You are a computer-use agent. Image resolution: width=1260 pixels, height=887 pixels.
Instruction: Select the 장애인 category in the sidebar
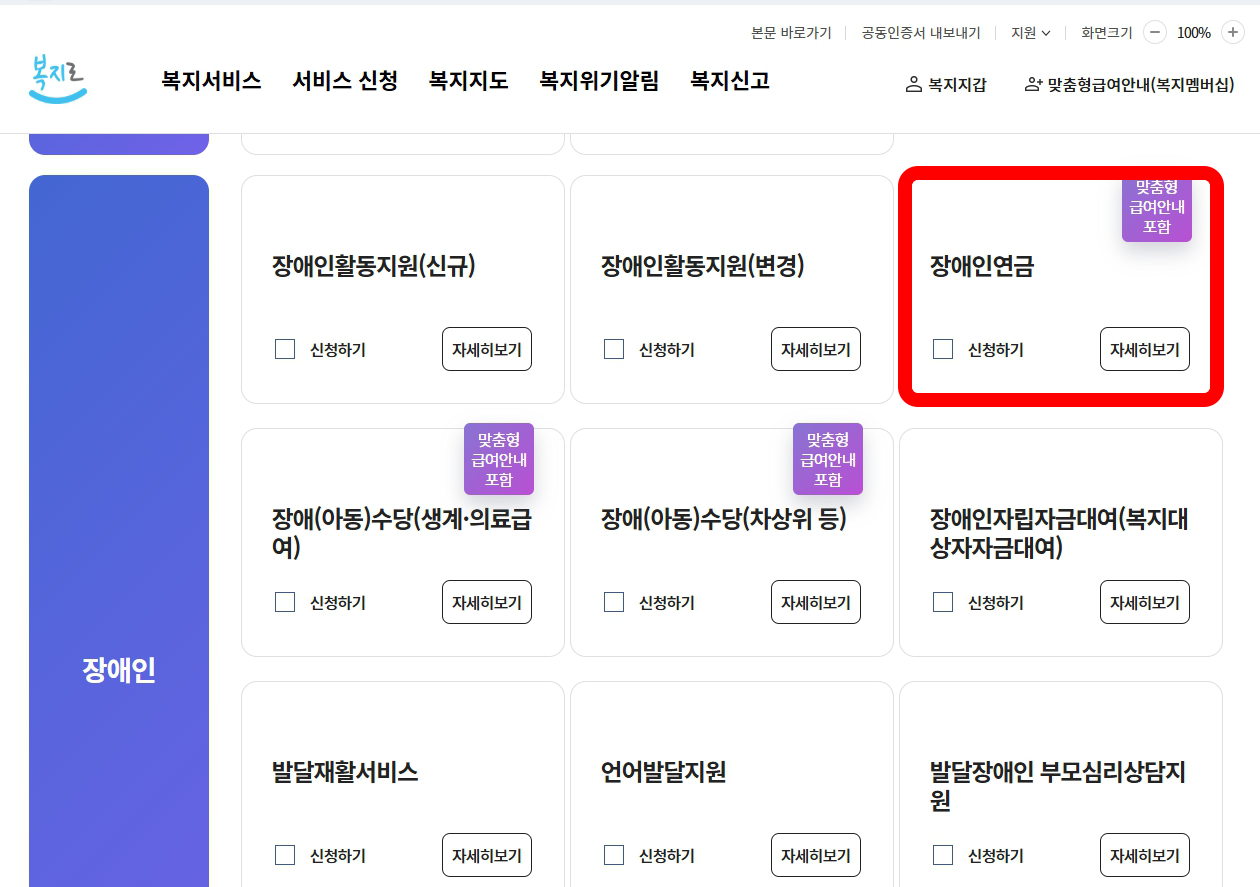click(119, 671)
